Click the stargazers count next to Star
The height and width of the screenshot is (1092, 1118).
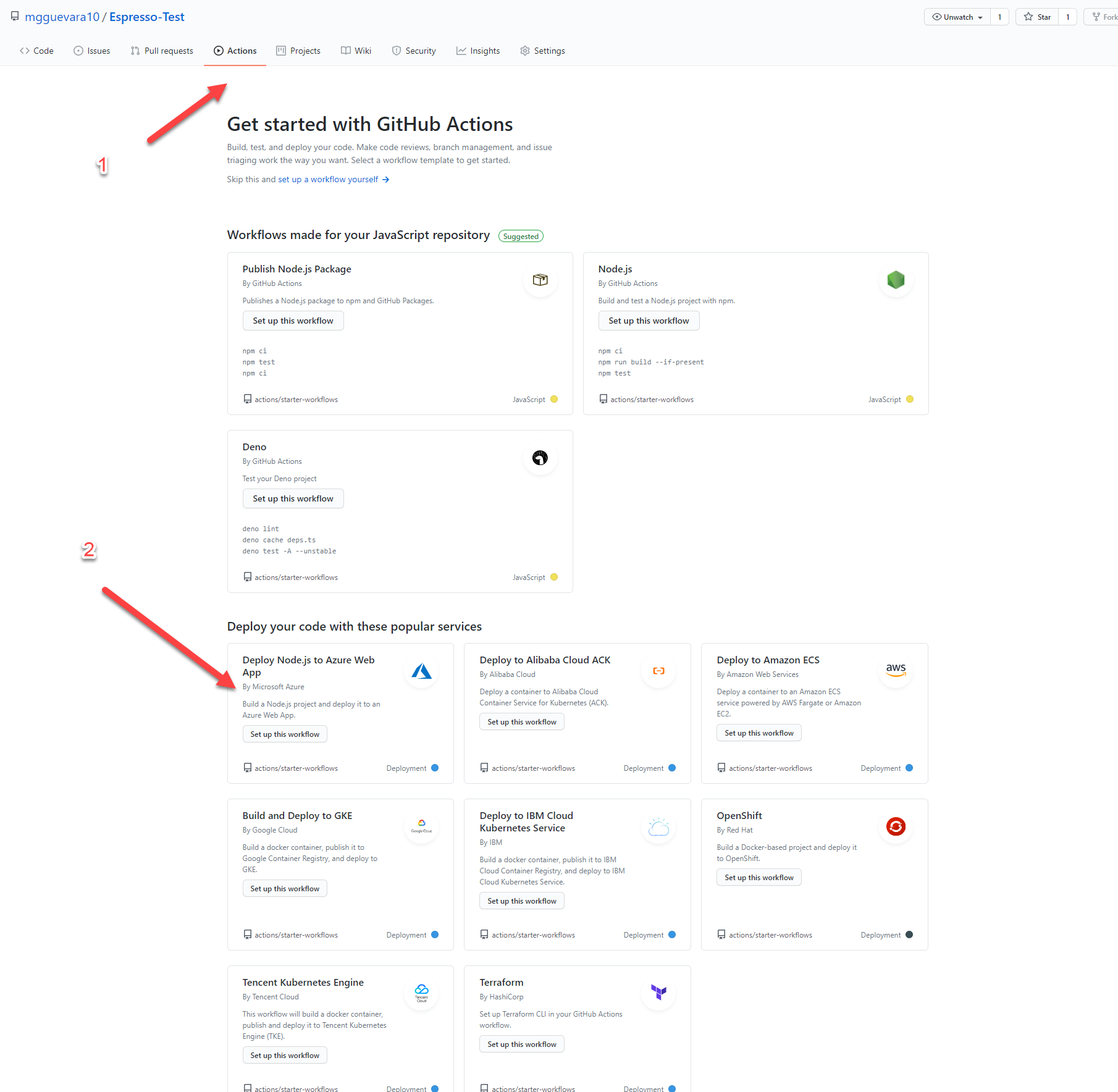coord(1067,17)
